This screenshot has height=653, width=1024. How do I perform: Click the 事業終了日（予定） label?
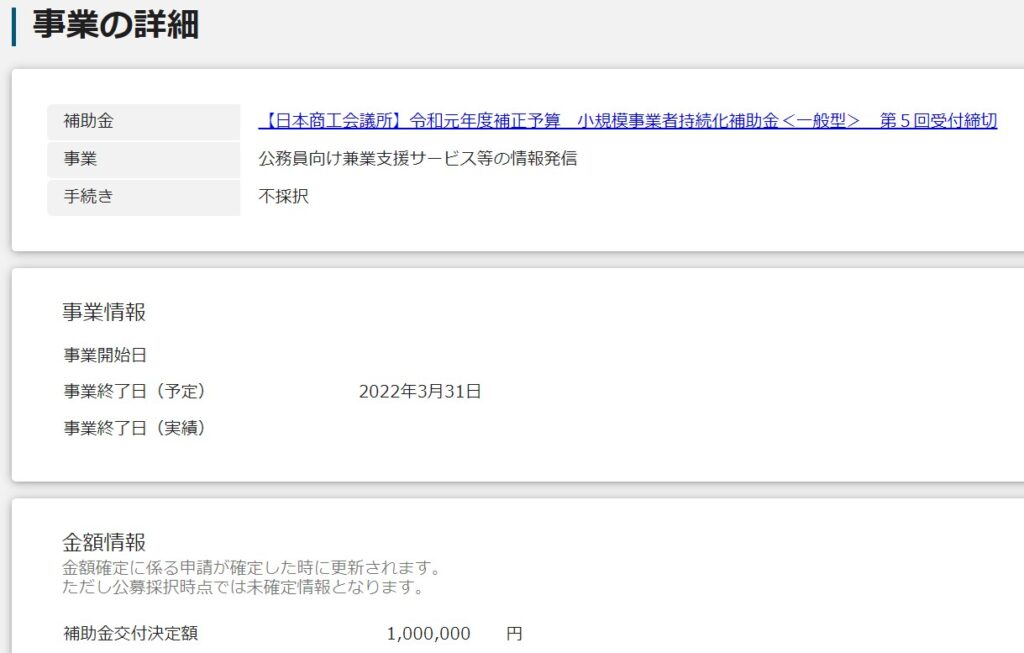(134, 392)
